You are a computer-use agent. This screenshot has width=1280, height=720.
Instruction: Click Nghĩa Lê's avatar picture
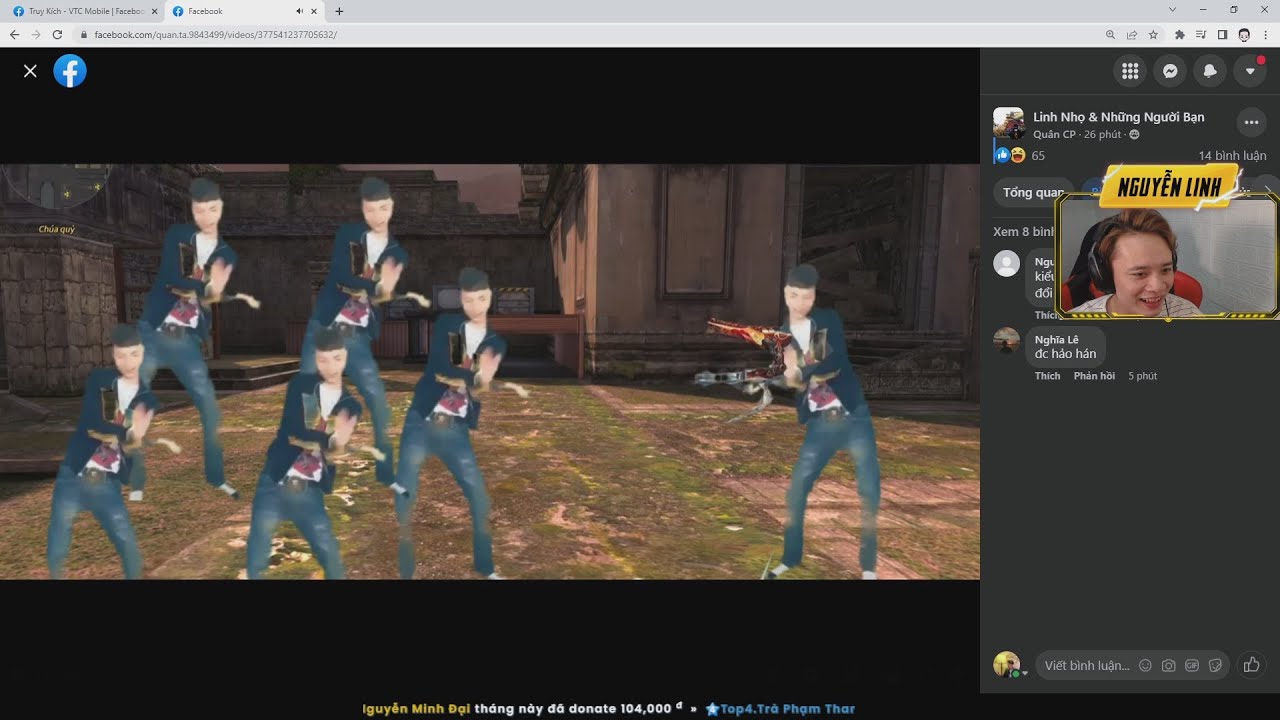pos(1007,340)
